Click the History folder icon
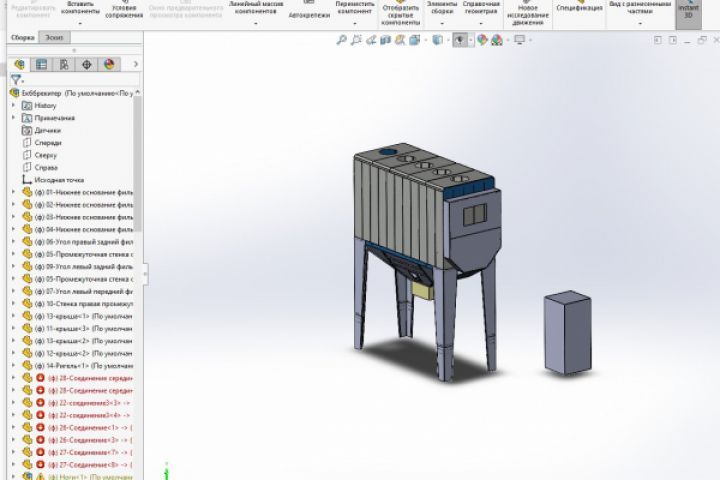Screen dimensions: 720x480 tap(27, 106)
